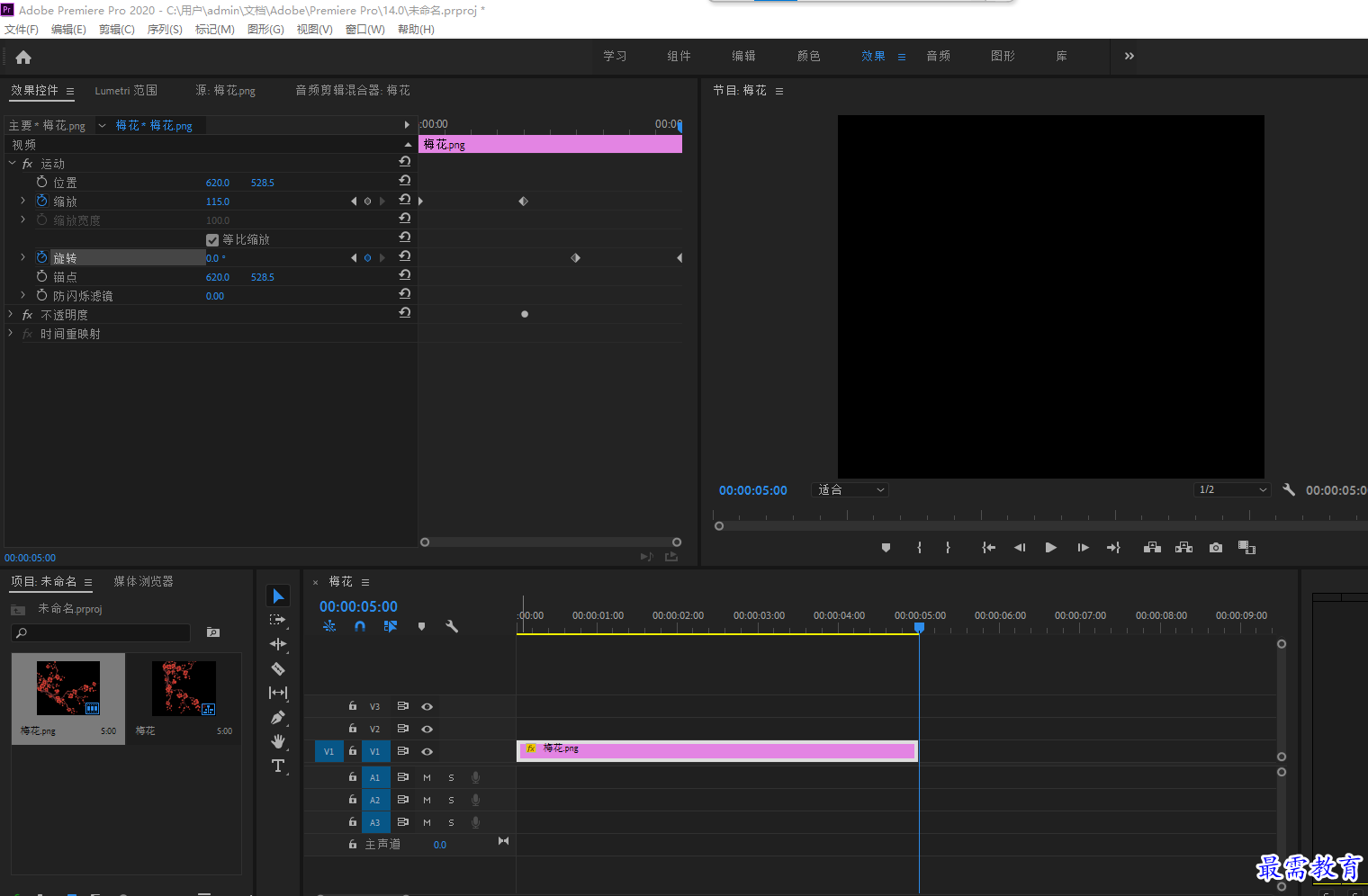Expand the 旋转 property
Image resolution: width=1368 pixels, height=896 pixels.
(x=22, y=257)
